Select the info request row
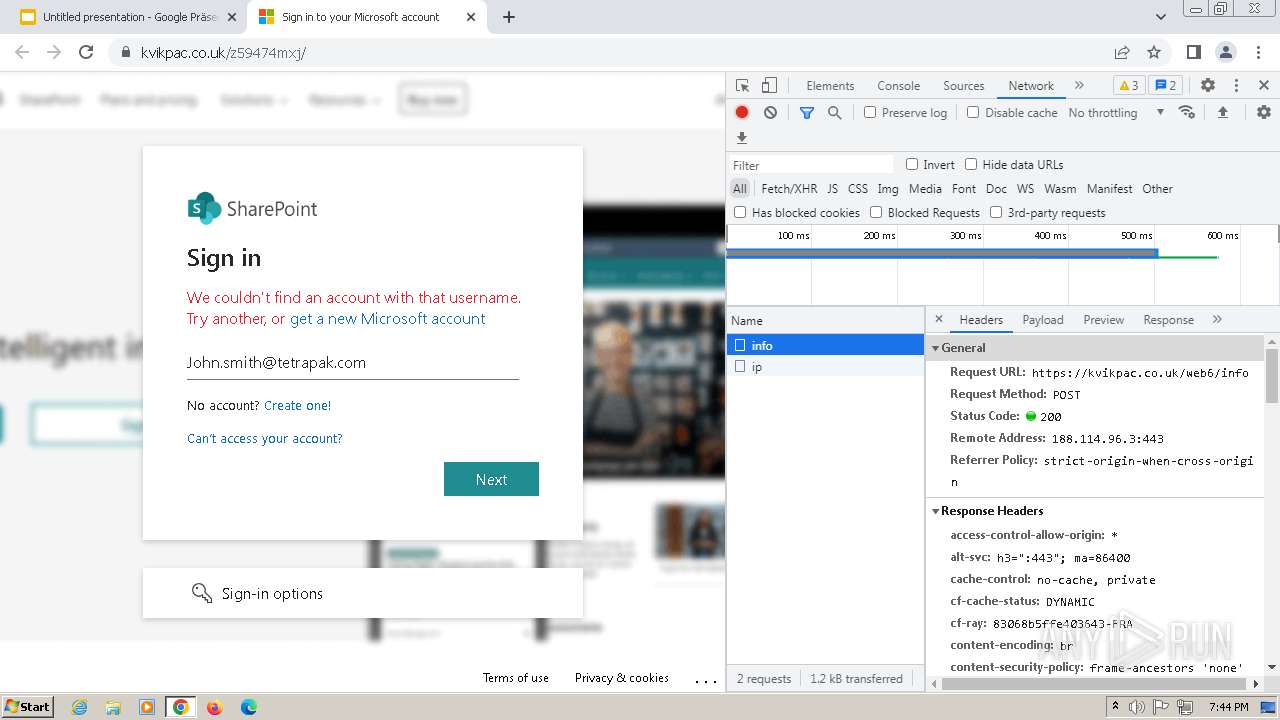Screen dimensions: 1280x720 [x=825, y=345]
